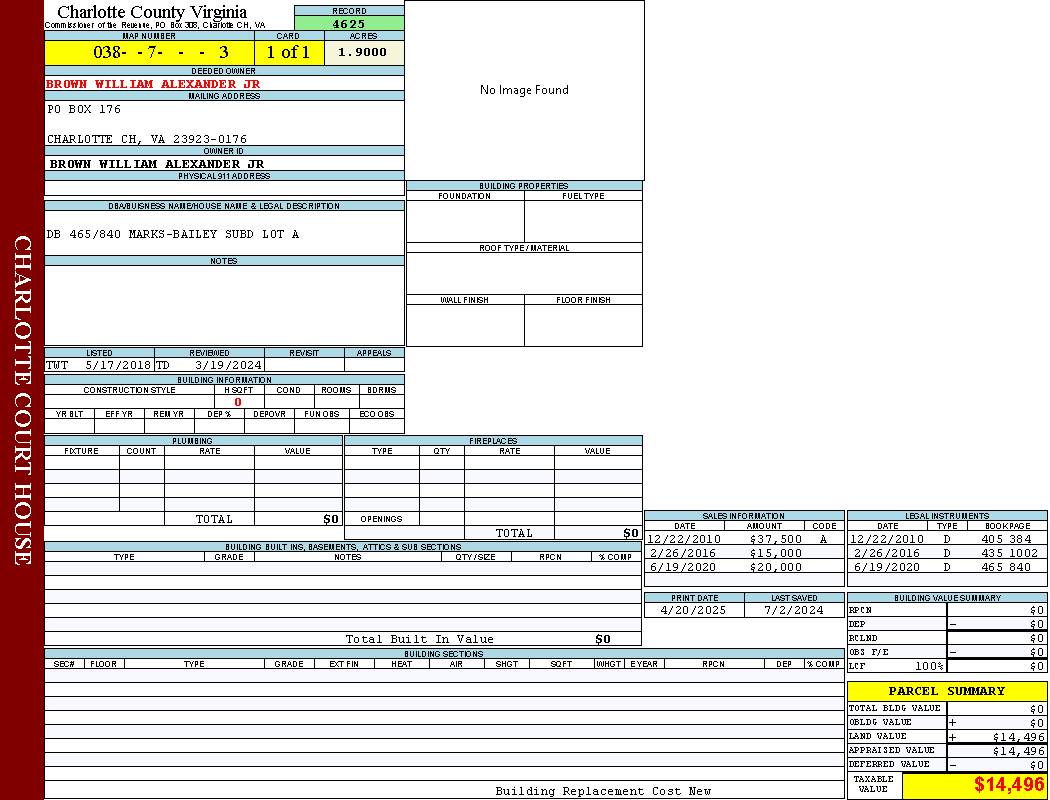Select the $37,500 sale amount
This screenshot has height=800, width=1050.
pos(775,539)
